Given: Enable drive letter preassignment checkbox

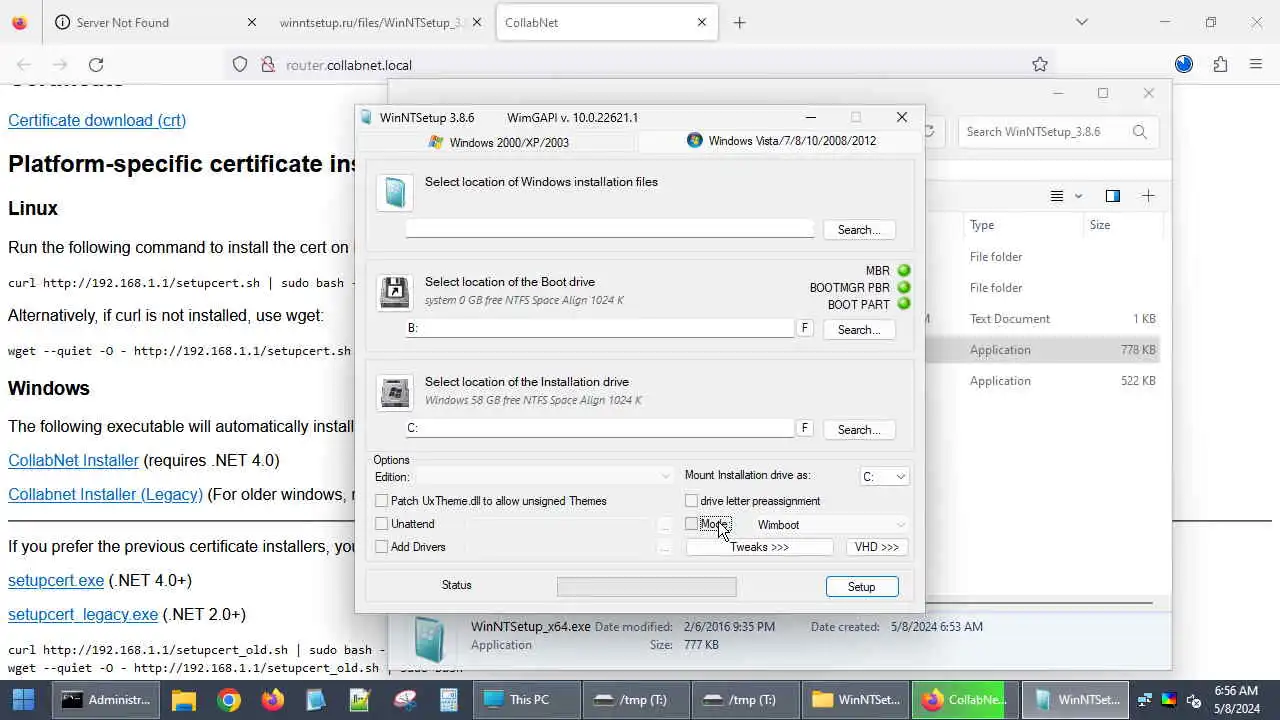Looking at the screenshot, I should [691, 501].
